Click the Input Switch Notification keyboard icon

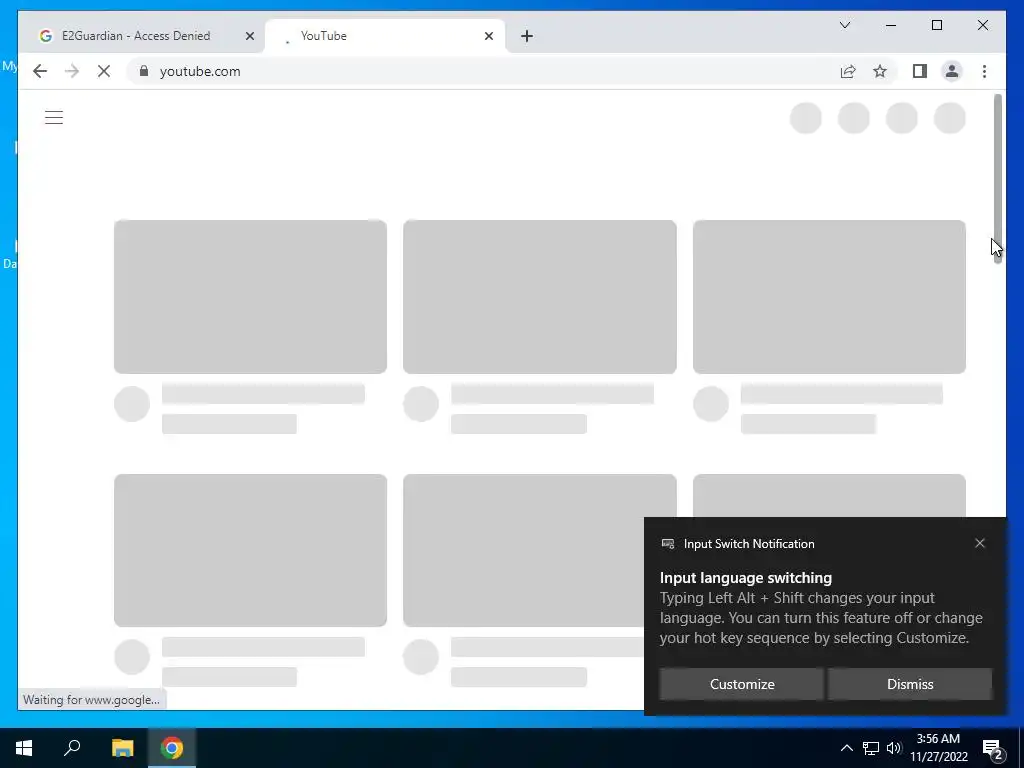(x=667, y=543)
